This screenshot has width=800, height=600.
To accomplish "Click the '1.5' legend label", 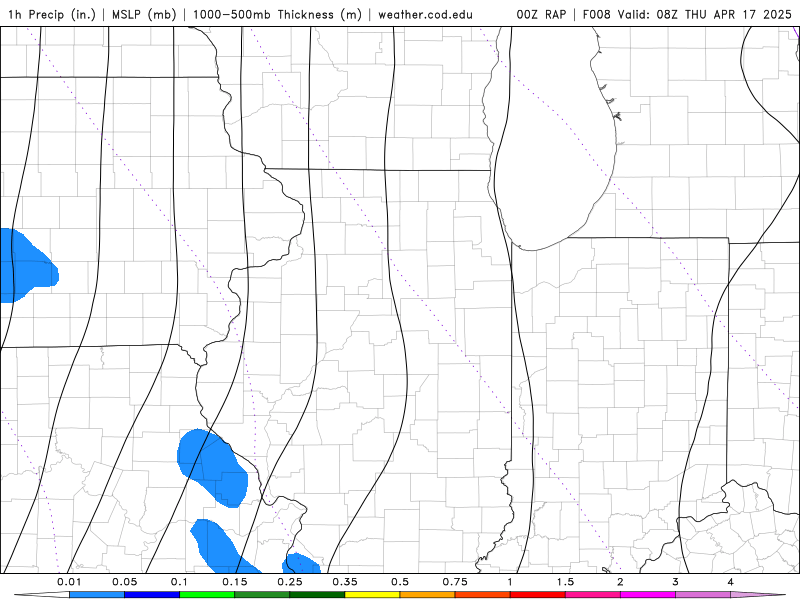I will [x=565, y=582].
